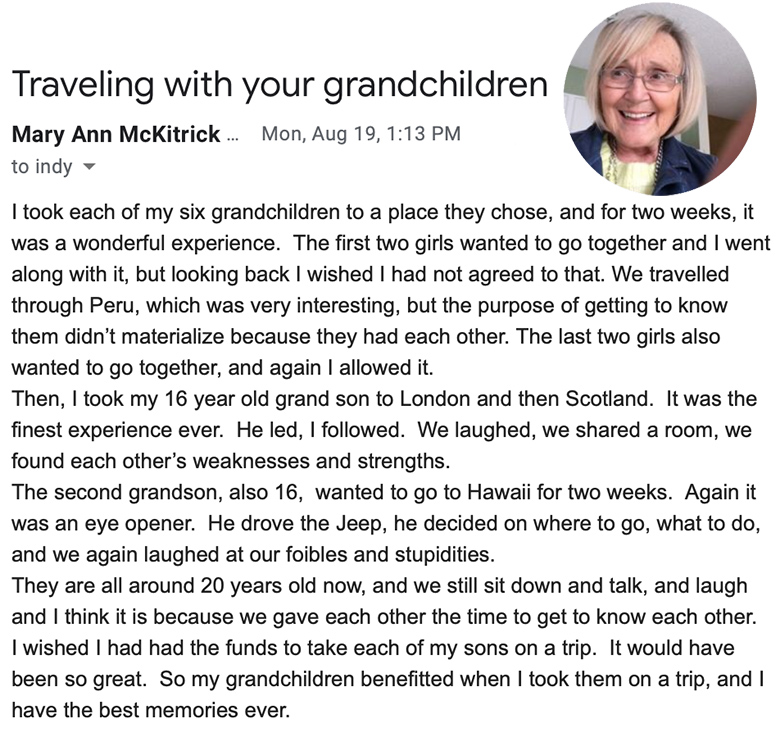The height and width of the screenshot is (730, 780).
Task: Click the phrase "finest experience ever"
Action: pyautogui.click(x=115, y=430)
